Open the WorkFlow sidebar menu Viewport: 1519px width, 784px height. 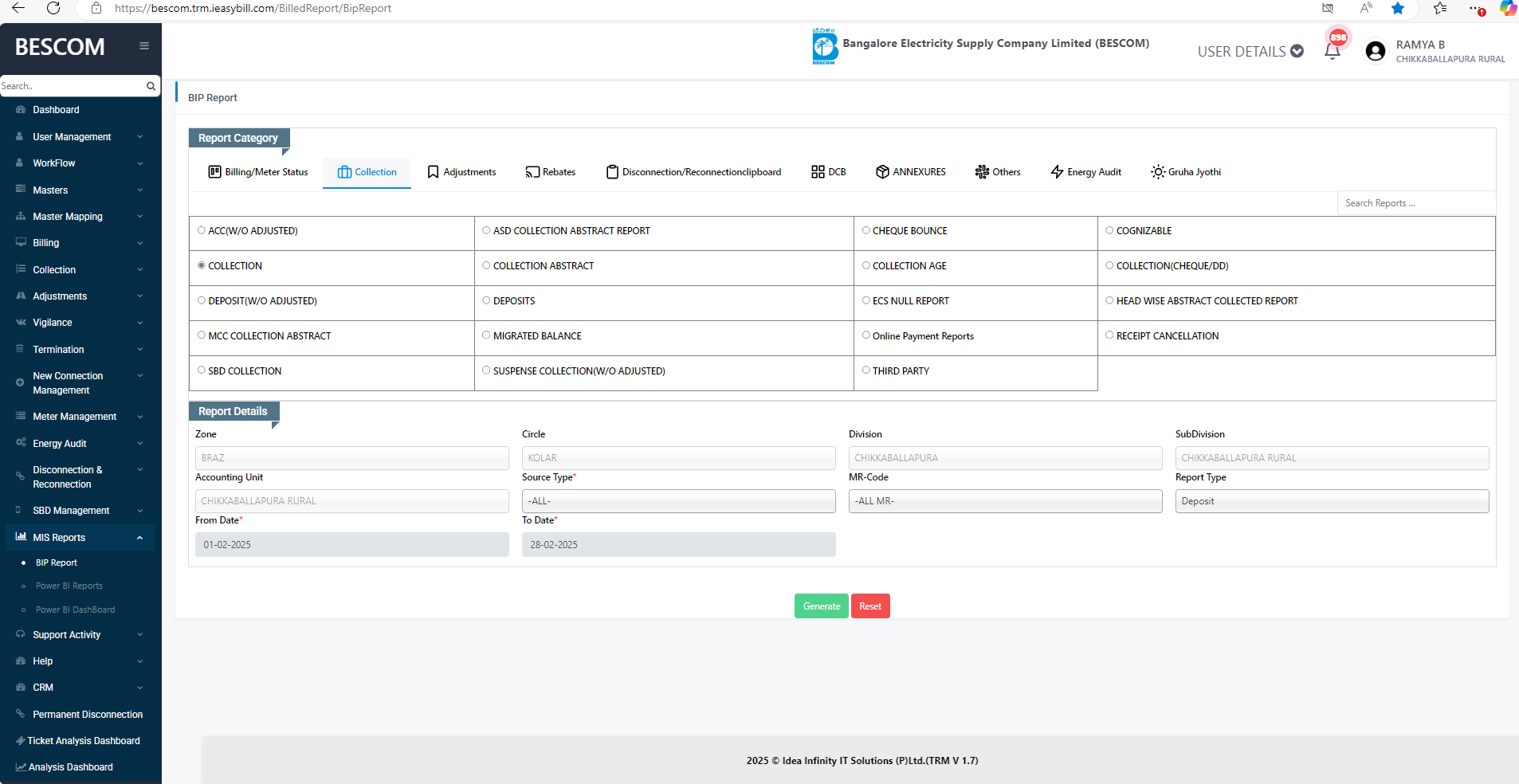[x=80, y=163]
